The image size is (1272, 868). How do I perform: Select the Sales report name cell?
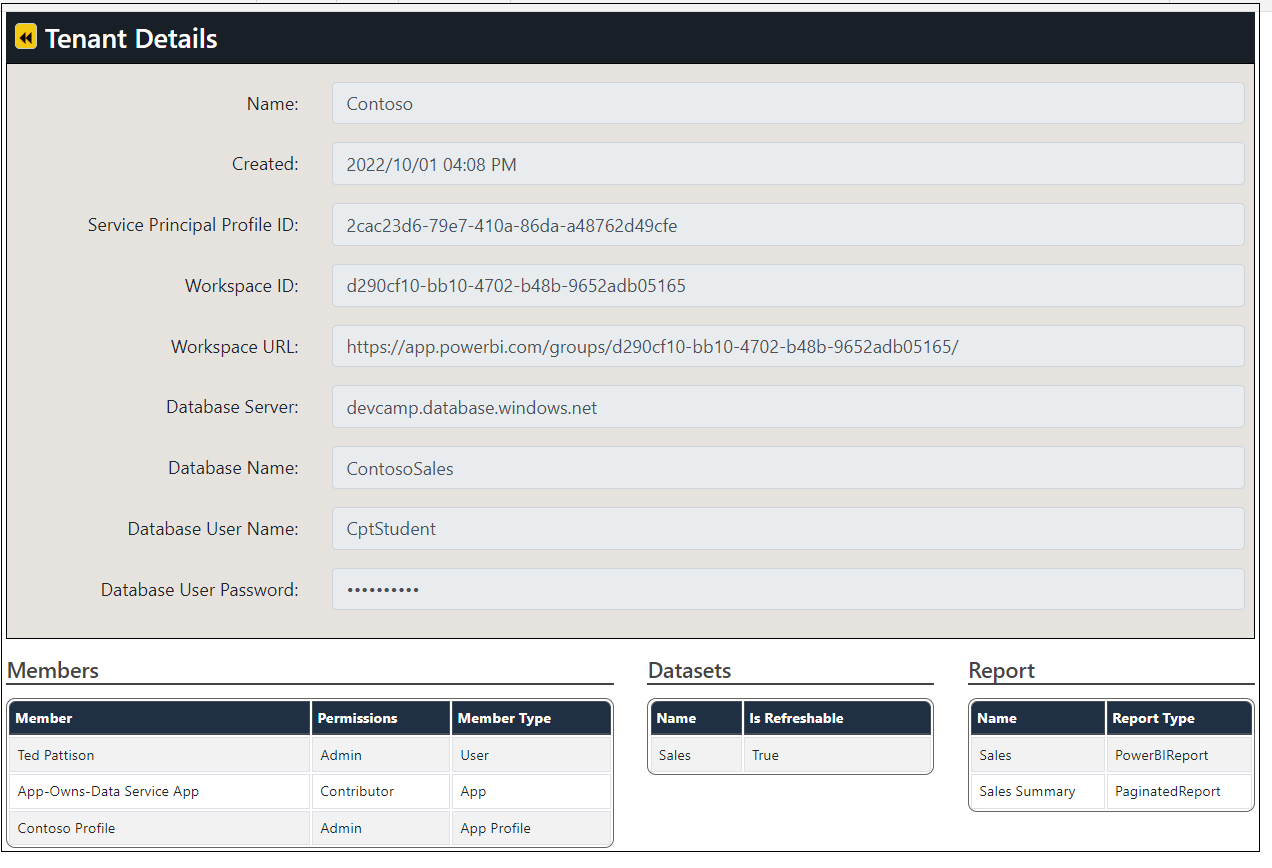point(1038,755)
